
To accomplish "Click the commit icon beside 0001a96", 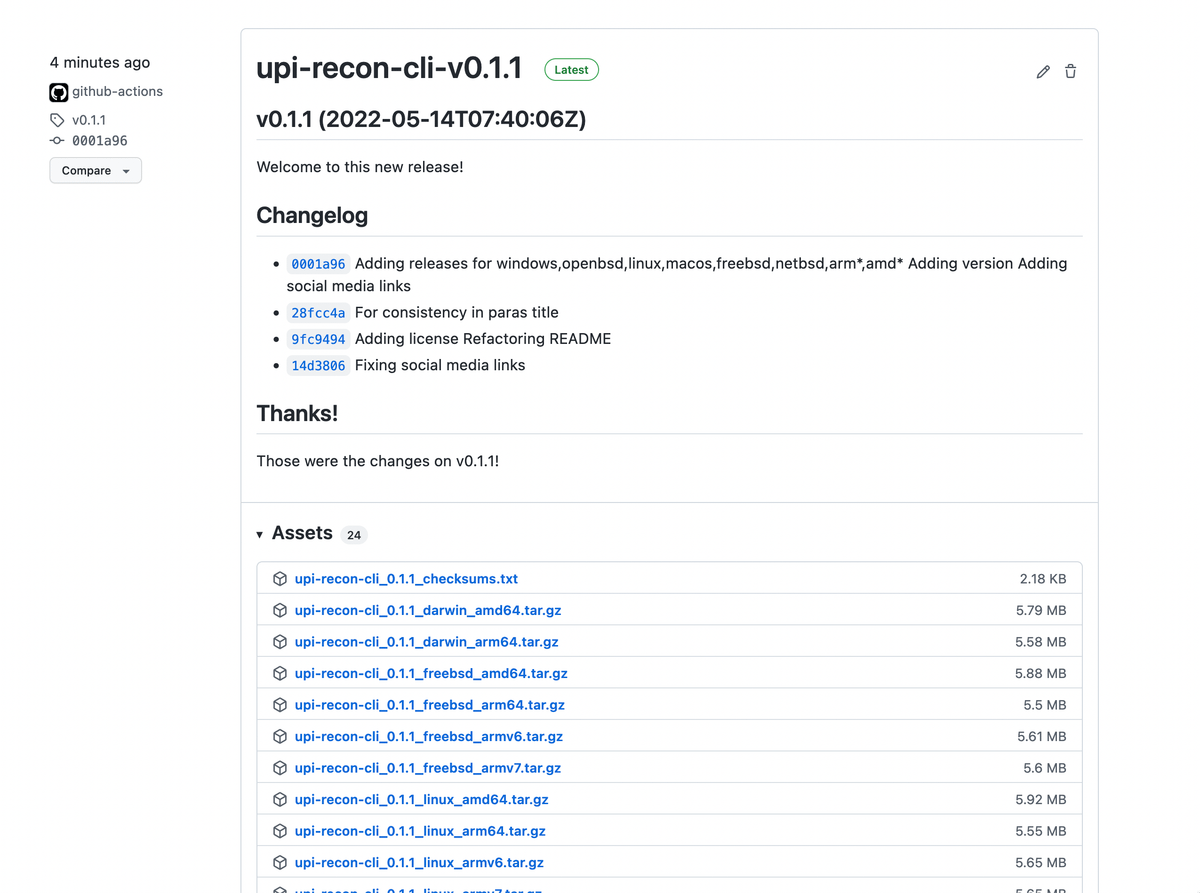I will [57, 141].
